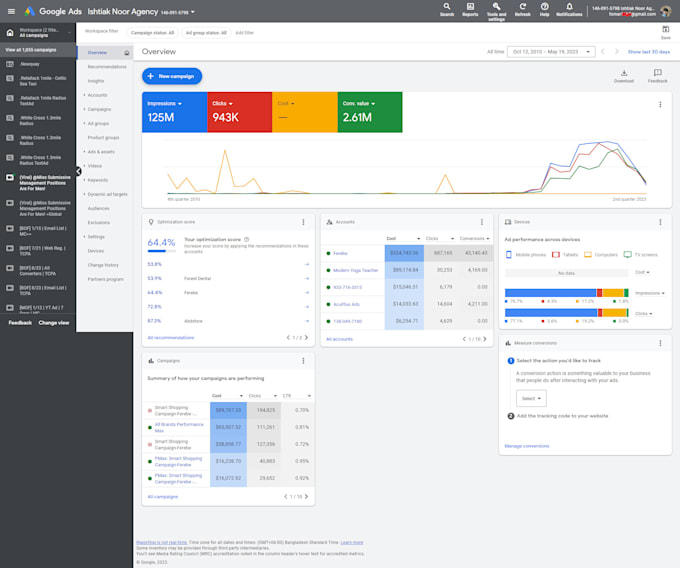The image size is (680, 568).
Task: Open Devices card three-dot menu
Action: point(660,222)
